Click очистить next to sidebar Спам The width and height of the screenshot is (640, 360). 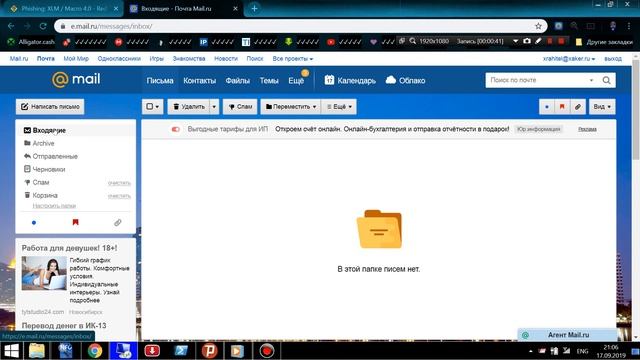(x=119, y=183)
